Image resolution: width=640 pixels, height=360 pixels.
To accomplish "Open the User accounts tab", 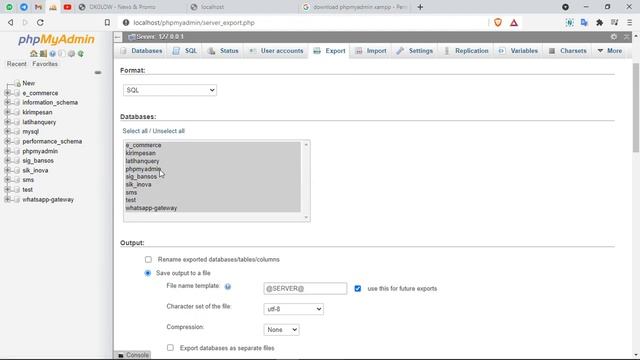I will [x=276, y=51].
